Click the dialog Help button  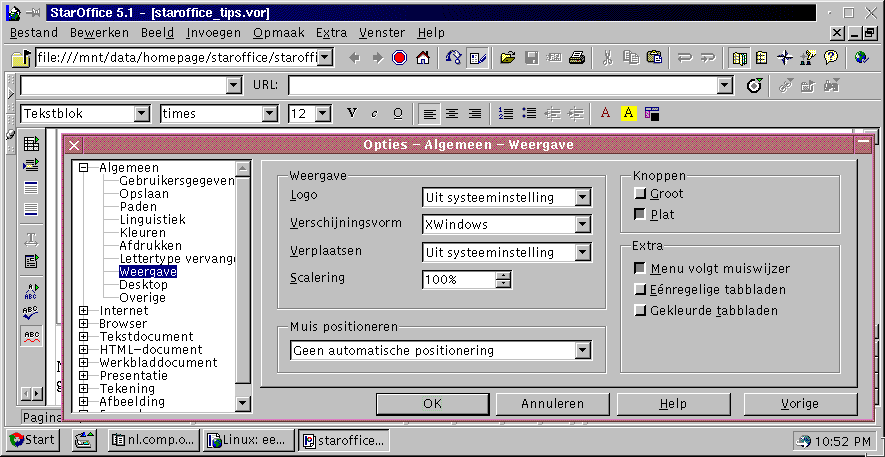click(x=673, y=404)
